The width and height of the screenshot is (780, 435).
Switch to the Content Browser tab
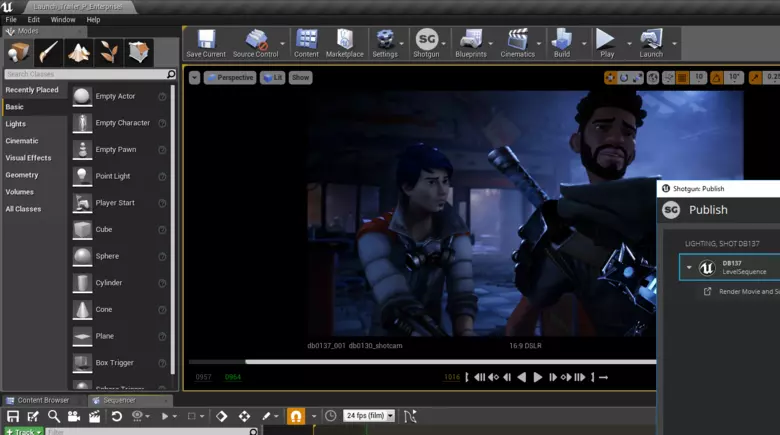[x=43, y=400]
